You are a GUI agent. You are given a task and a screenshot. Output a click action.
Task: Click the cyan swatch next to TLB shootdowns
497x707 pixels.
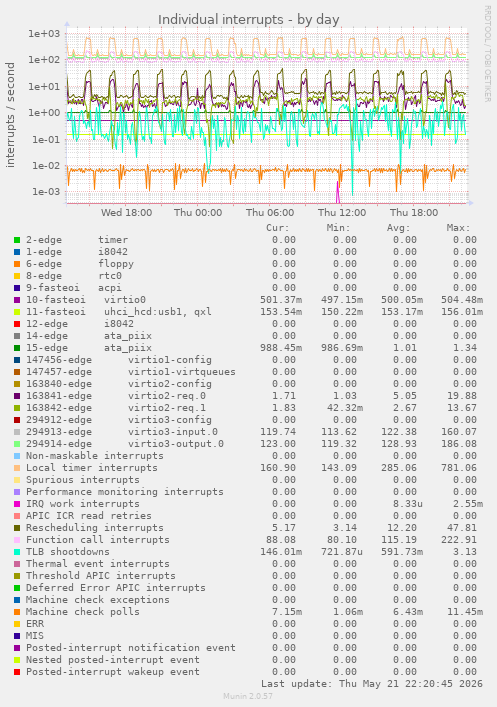point(17,552)
